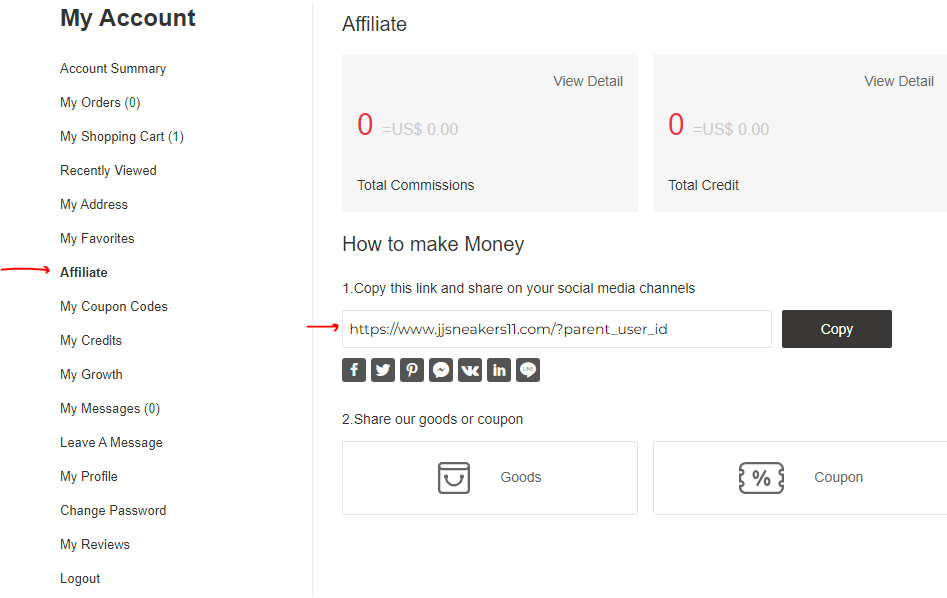Image resolution: width=947 pixels, height=598 pixels.
Task: Share link via Facebook icon
Action: pyautogui.click(x=354, y=370)
